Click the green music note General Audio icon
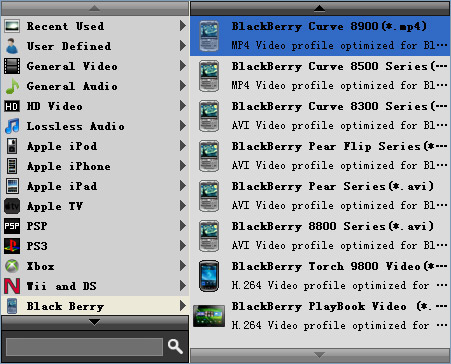Viewport: 451px width, 364px height. point(12,86)
